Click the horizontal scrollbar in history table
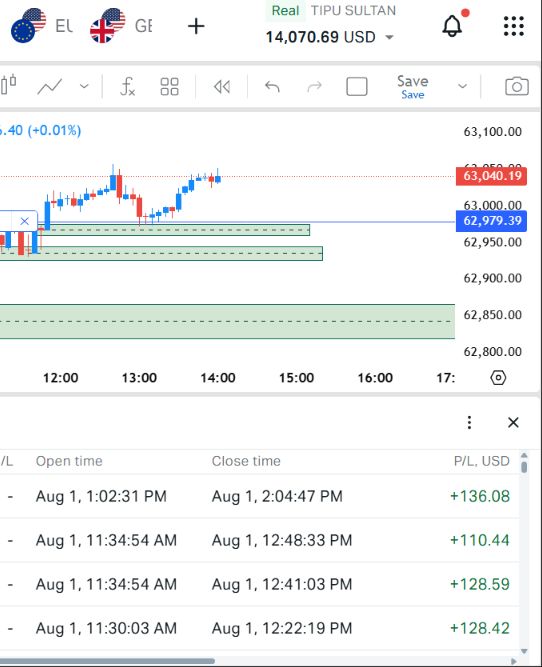Screen dimensions: 542x667 [107, 661]
